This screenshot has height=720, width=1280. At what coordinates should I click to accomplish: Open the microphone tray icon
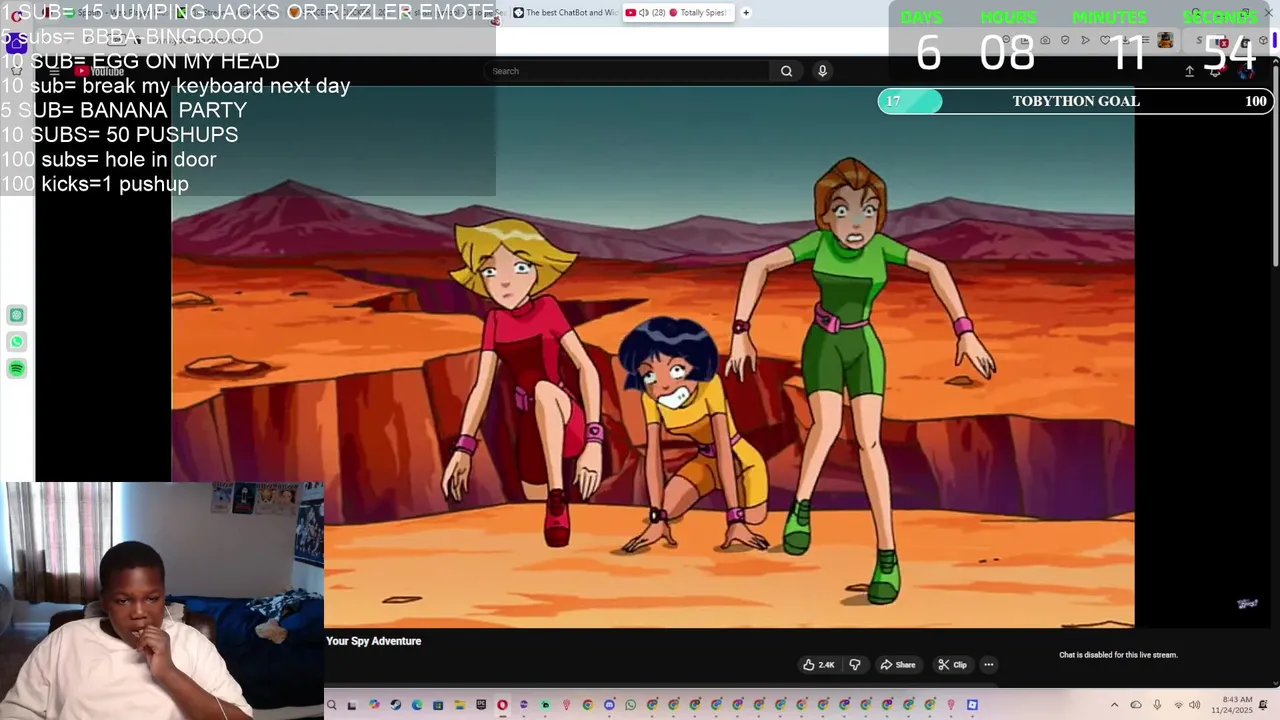pyautogui.click(x=1157, y=705)
